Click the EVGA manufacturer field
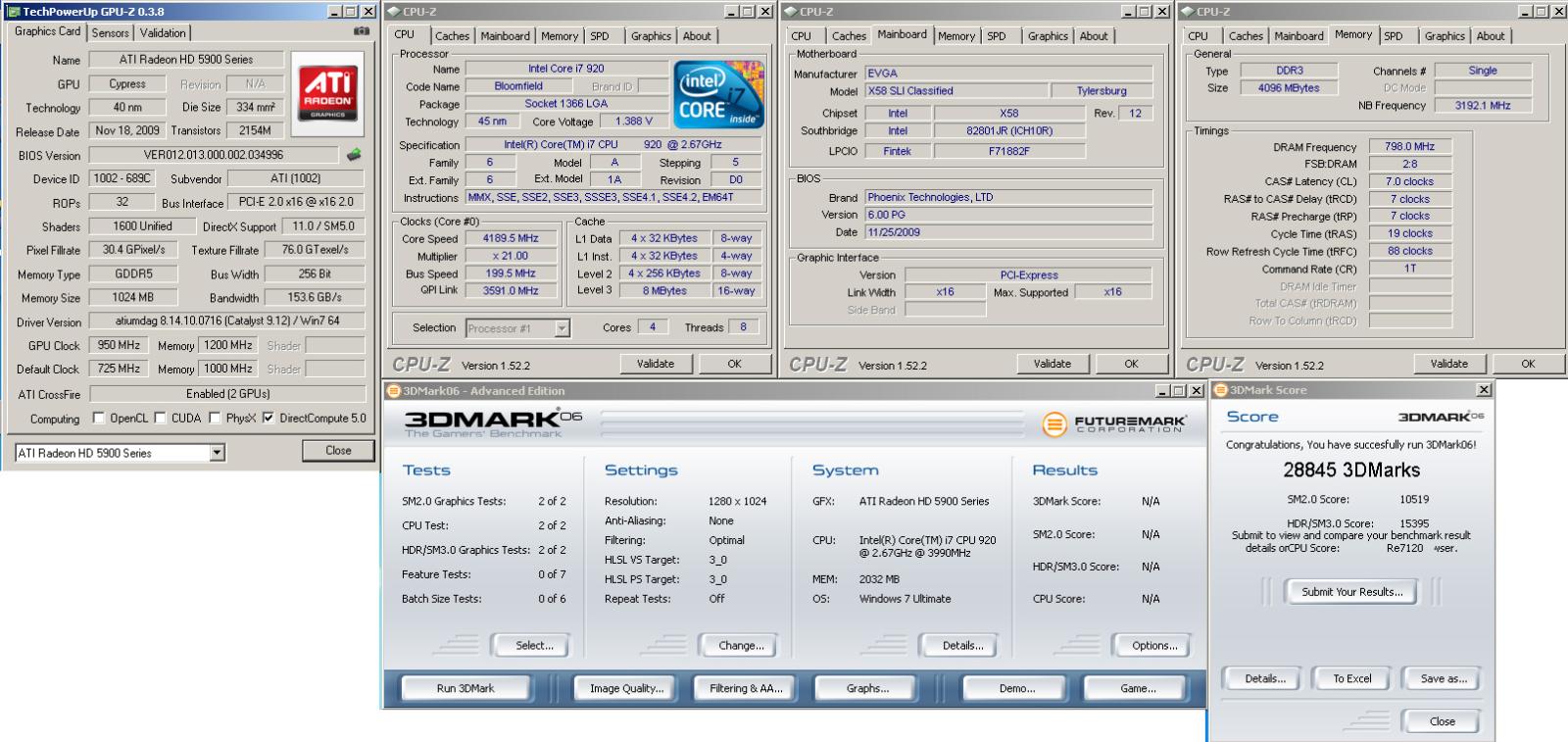 [x=1008, y=73]
